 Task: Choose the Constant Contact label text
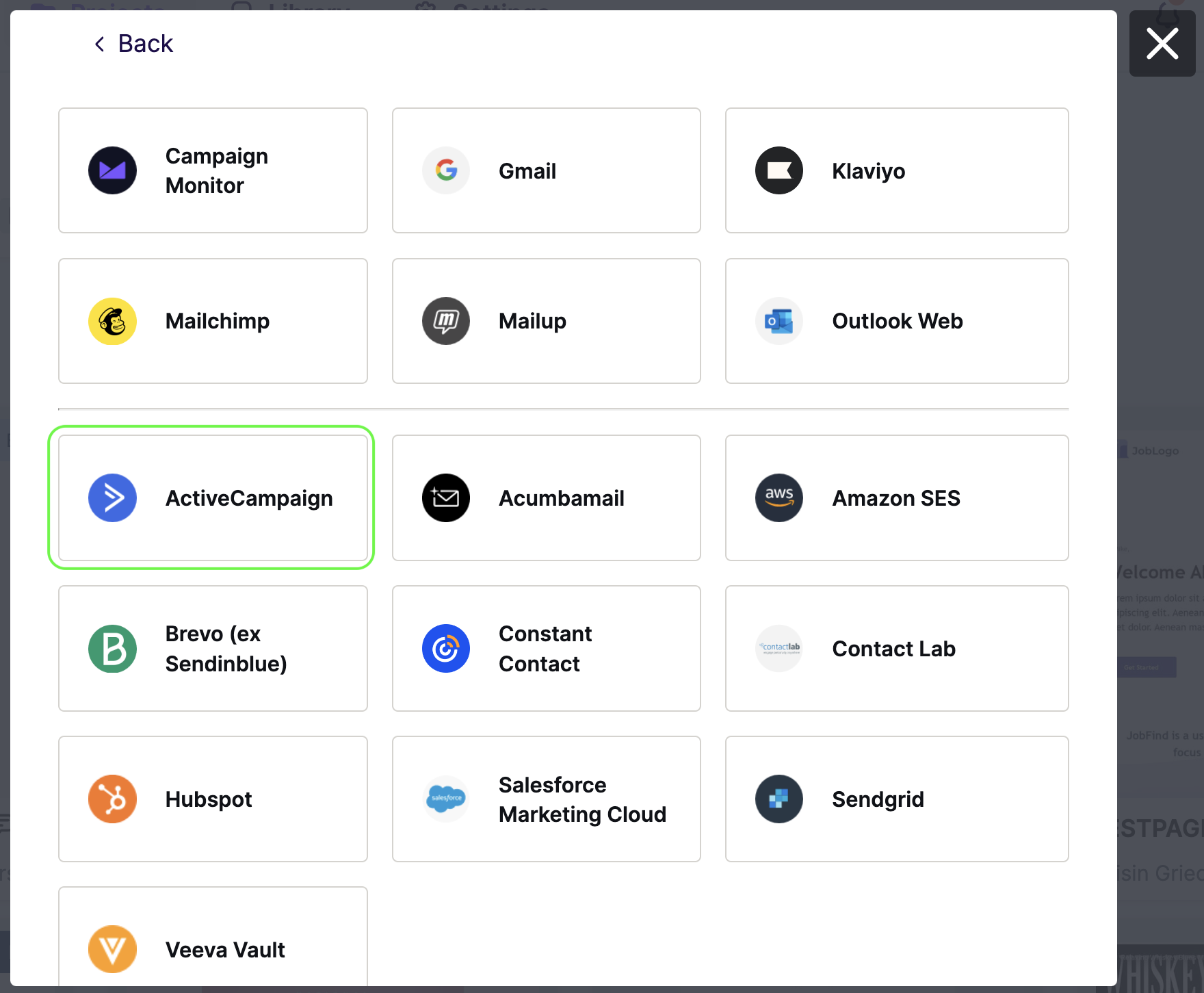pyautogui.click(x=545, y=649)
